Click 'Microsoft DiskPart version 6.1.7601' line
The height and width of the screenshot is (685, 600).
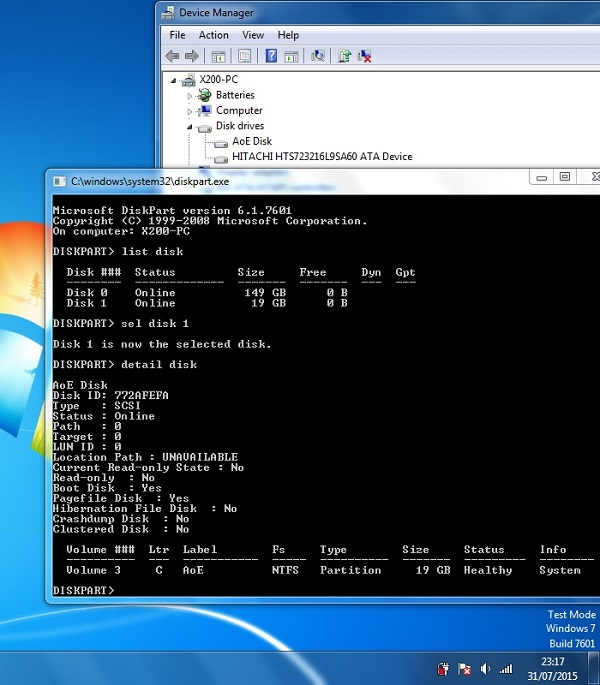pos(172,210)
